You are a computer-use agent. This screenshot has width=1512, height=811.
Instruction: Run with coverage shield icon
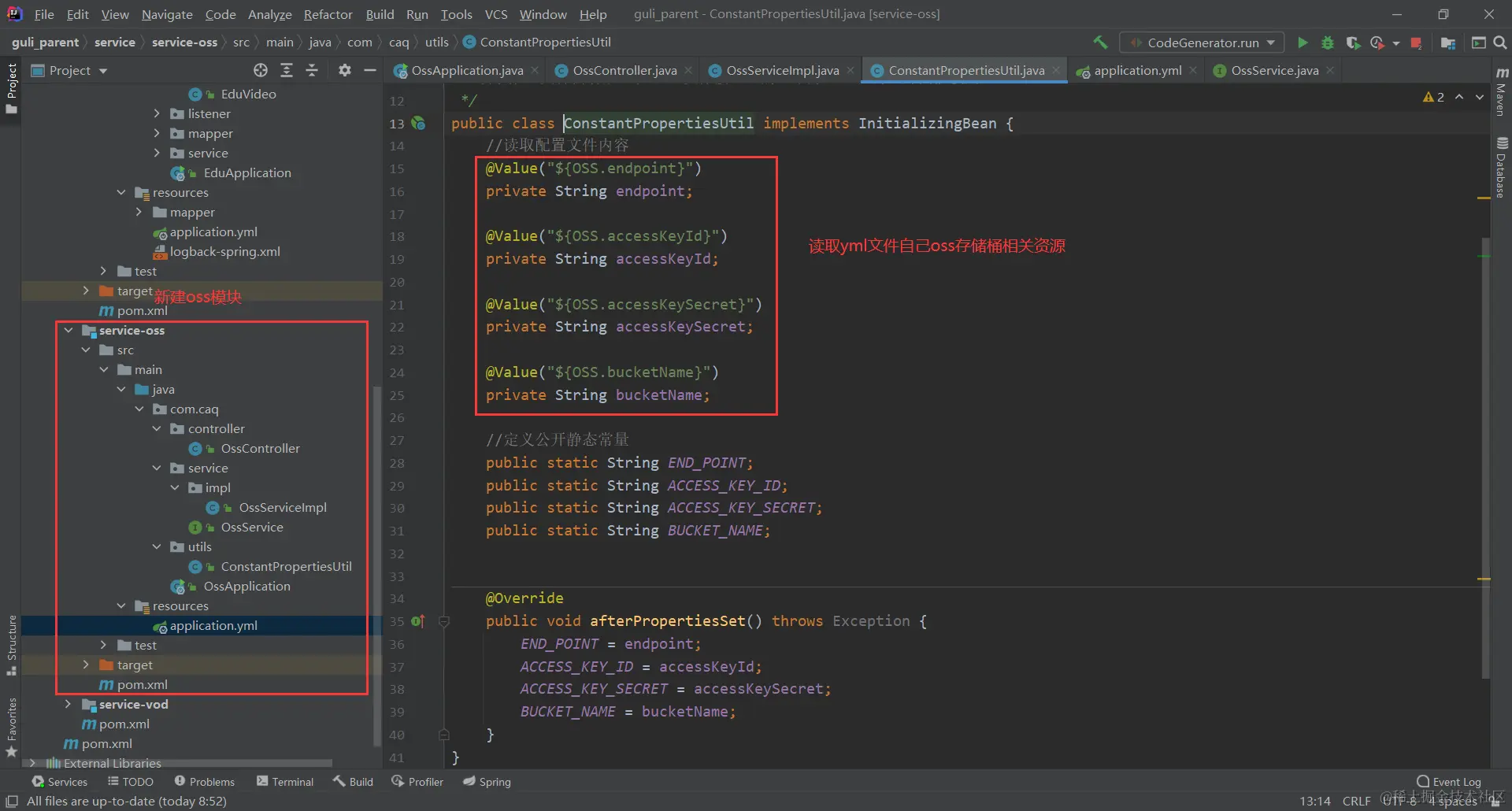(1353, 43)
